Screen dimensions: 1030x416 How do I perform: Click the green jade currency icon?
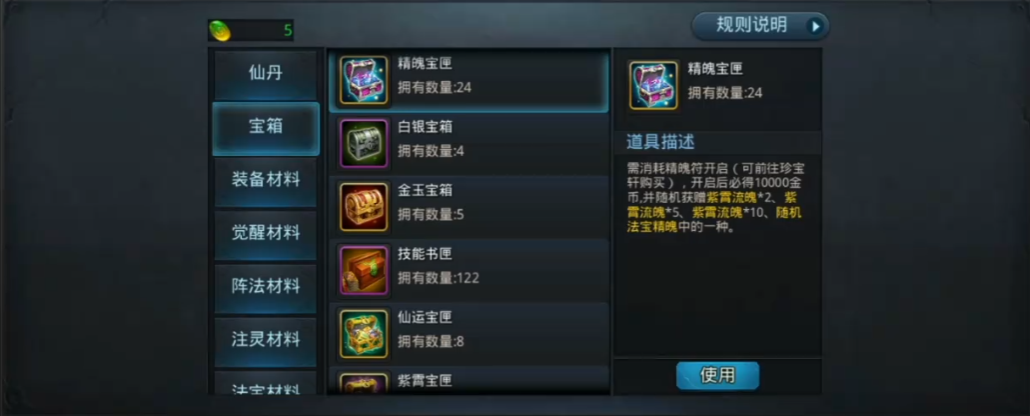coord(219,30)
